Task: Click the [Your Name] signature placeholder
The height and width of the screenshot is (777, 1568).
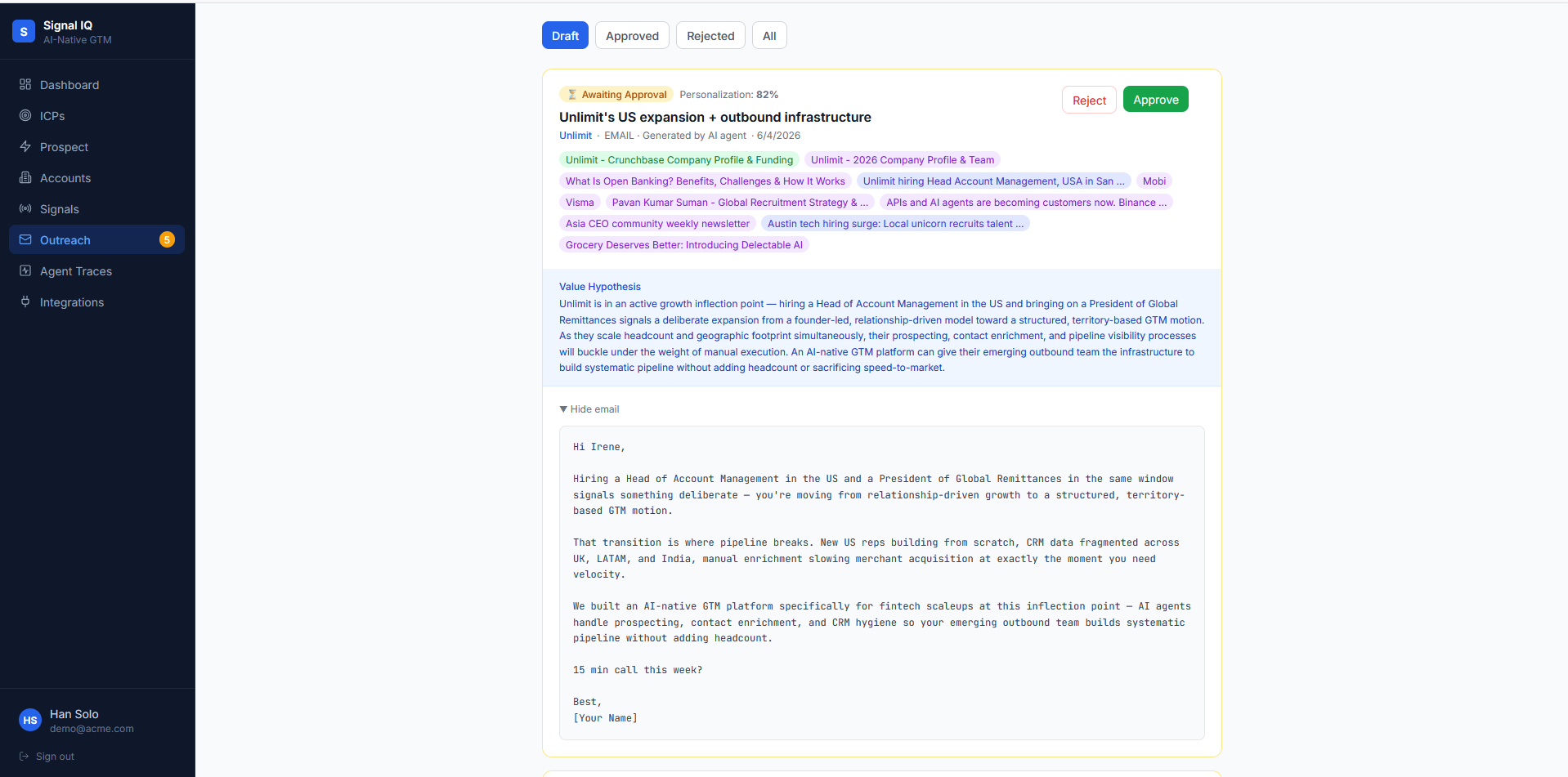Action: pyautogui.click(x=606, y=718)
